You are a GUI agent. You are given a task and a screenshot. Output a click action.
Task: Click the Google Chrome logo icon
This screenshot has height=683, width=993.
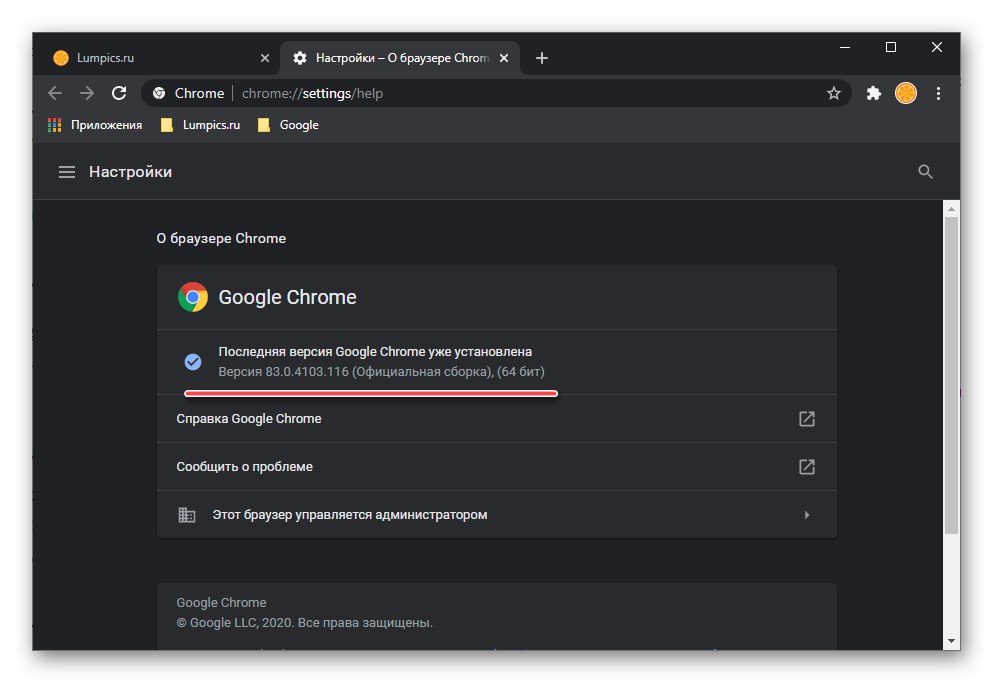point(192,297)
